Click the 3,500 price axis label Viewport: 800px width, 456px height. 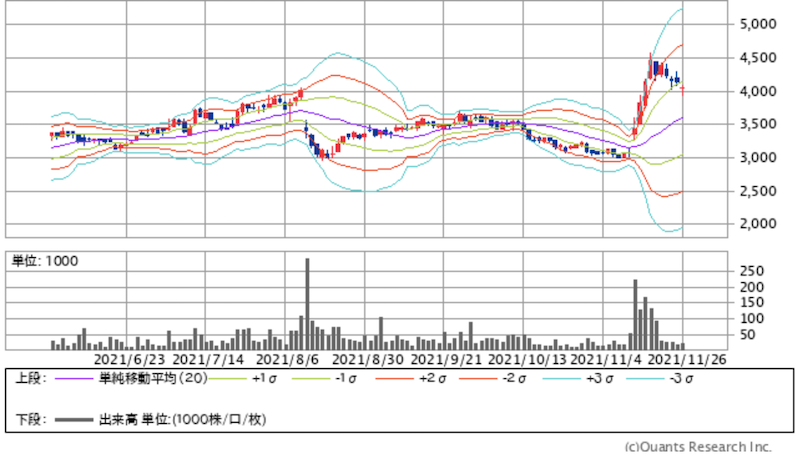[x=758, y=124]
